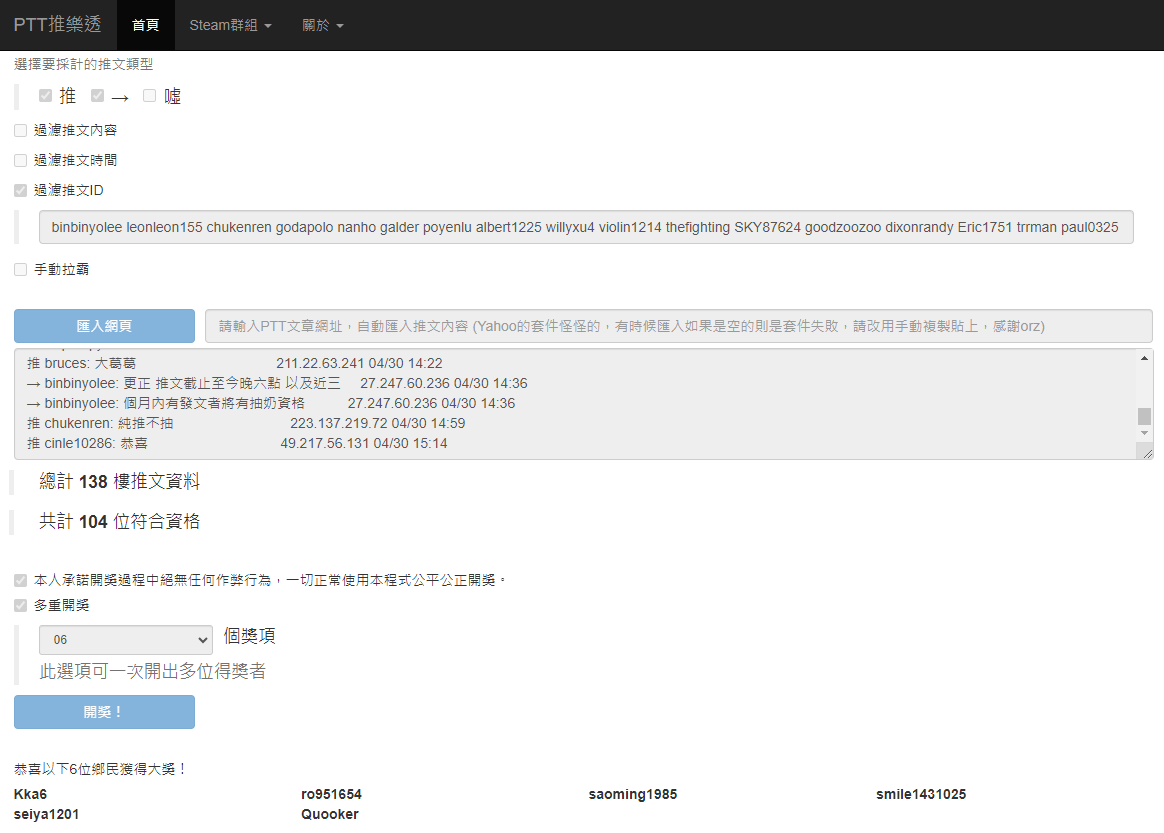This screenshot has width=1164, height=833.
Task: Click the 共計 104 位符合資格 summary text
Action: tap(120, 522)
